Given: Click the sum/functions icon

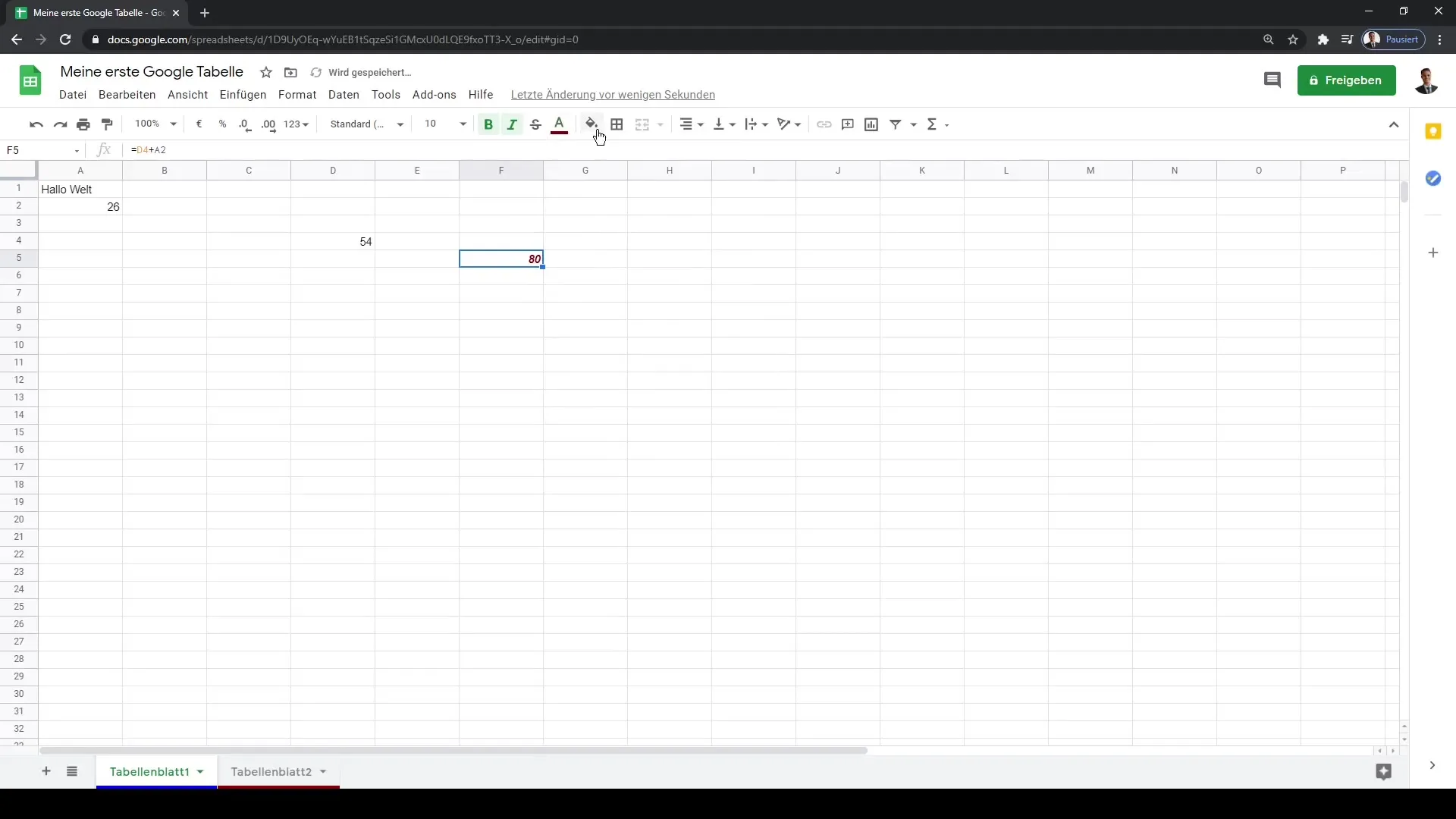Looking at the screenshot, I should 931,124.
